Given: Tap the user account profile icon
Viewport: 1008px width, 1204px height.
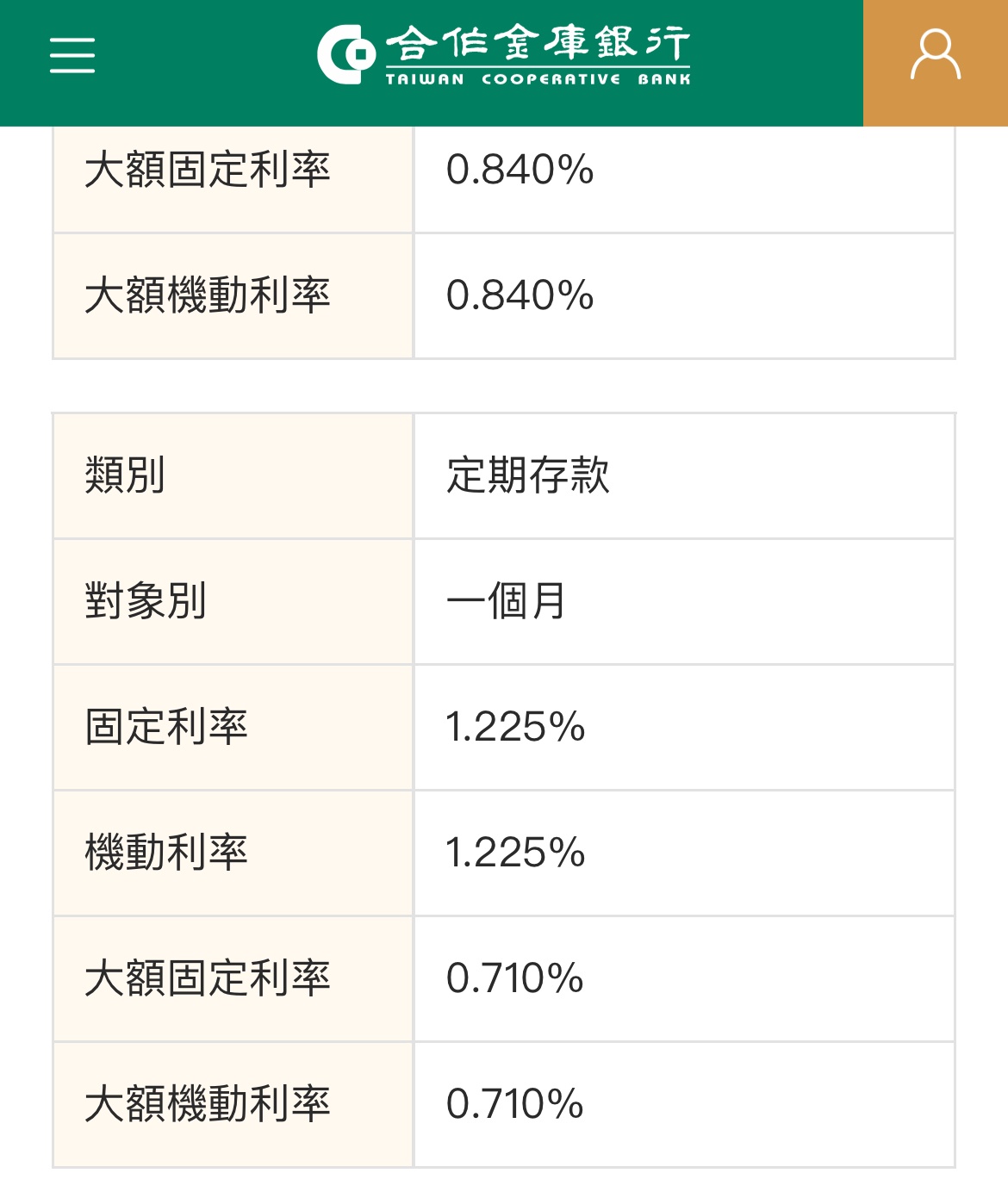Looking at the screenshot, I should [935, 55].
